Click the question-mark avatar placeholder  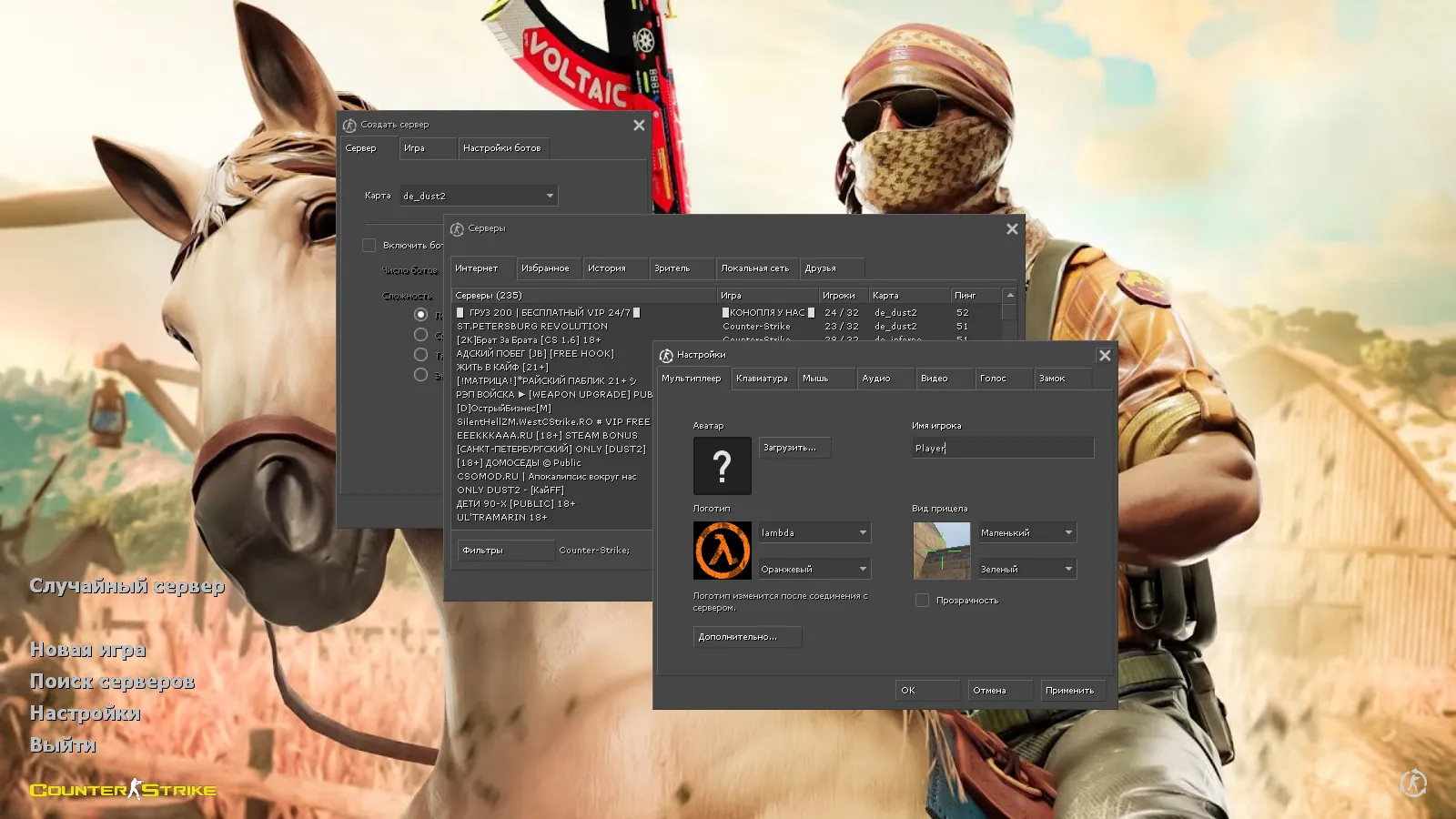pos(722,465)
